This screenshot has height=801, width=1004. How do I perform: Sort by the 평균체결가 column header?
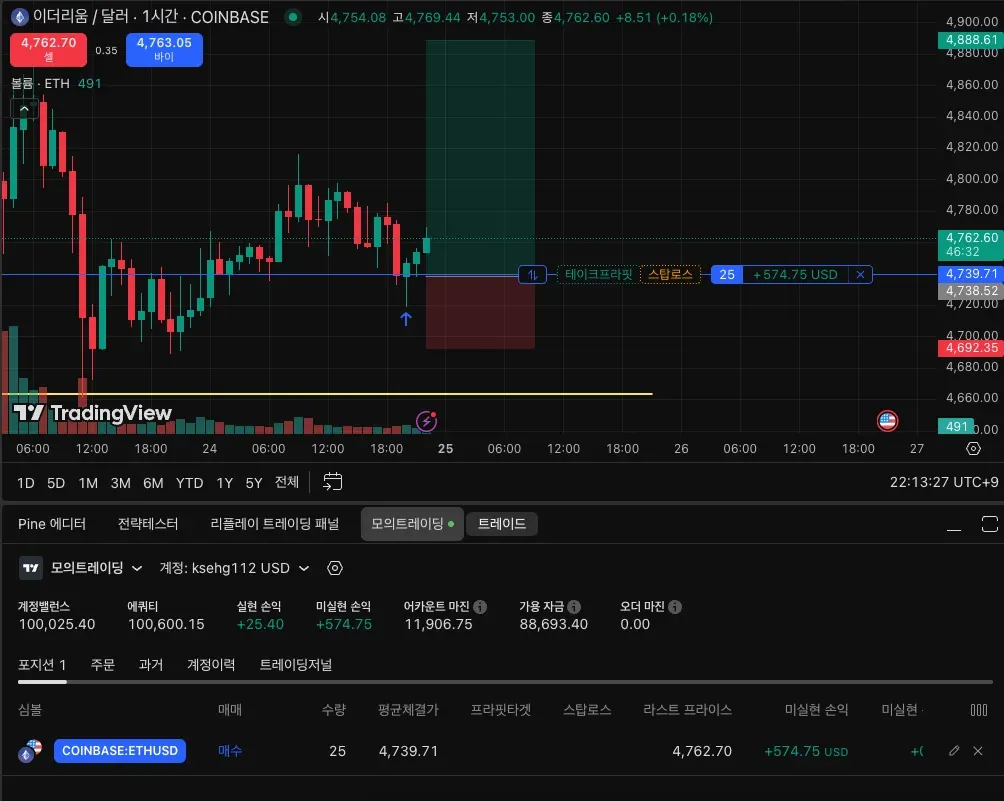(x=409, y=709)
